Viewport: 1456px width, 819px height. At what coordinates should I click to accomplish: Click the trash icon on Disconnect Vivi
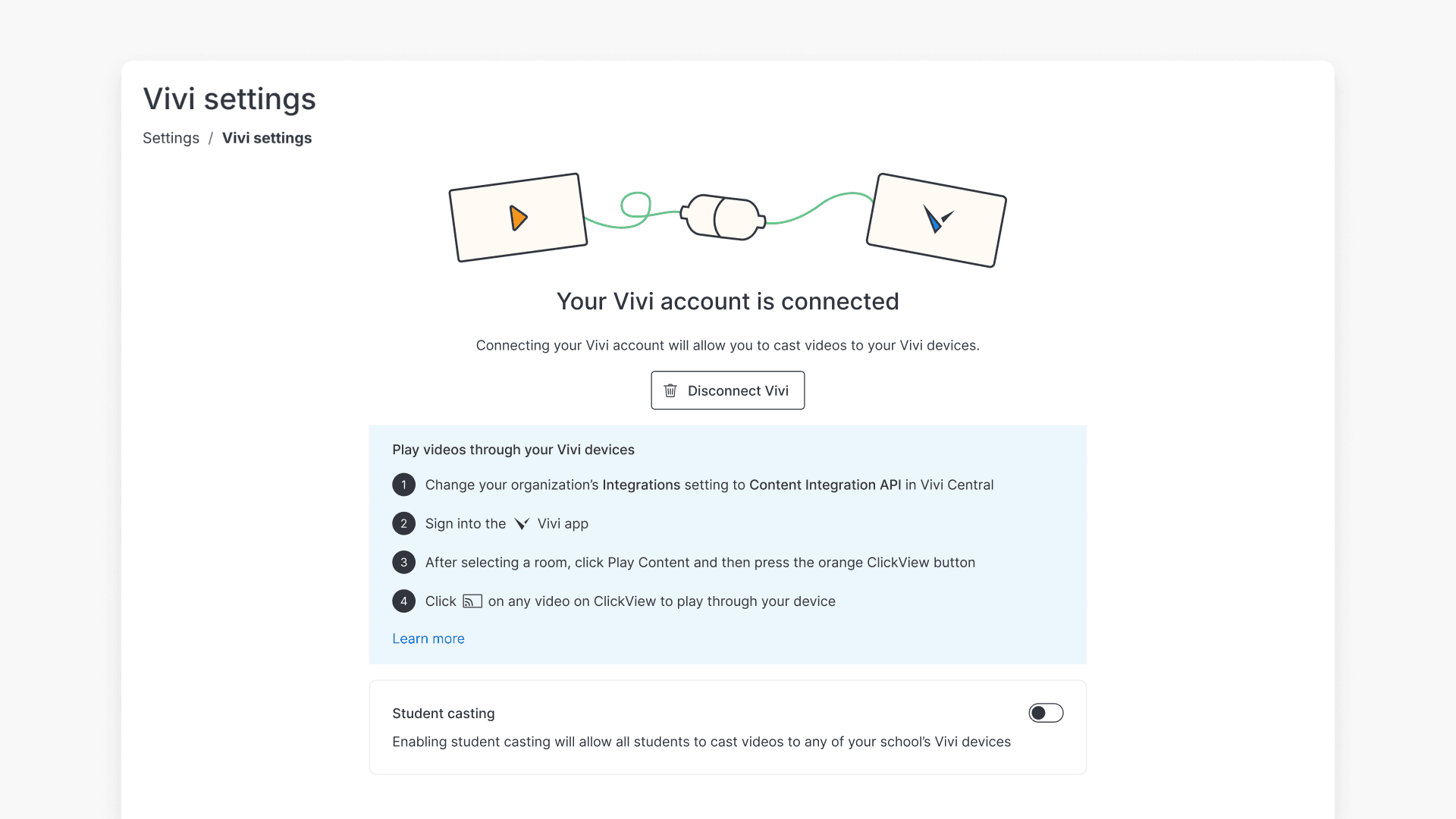point(670,391)
